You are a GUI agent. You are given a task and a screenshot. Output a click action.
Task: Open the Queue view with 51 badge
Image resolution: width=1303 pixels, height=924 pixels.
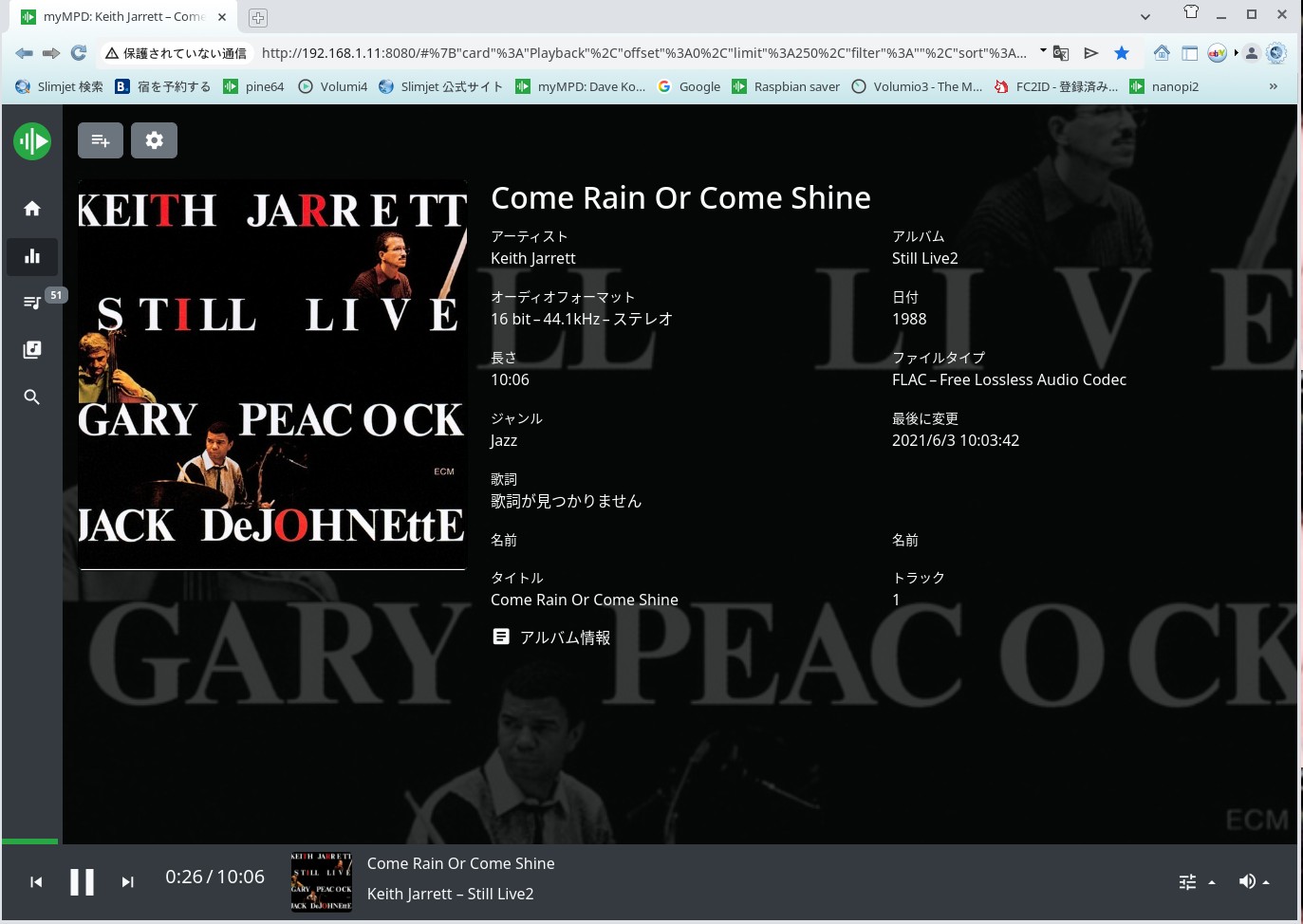(x=32, y=302)
